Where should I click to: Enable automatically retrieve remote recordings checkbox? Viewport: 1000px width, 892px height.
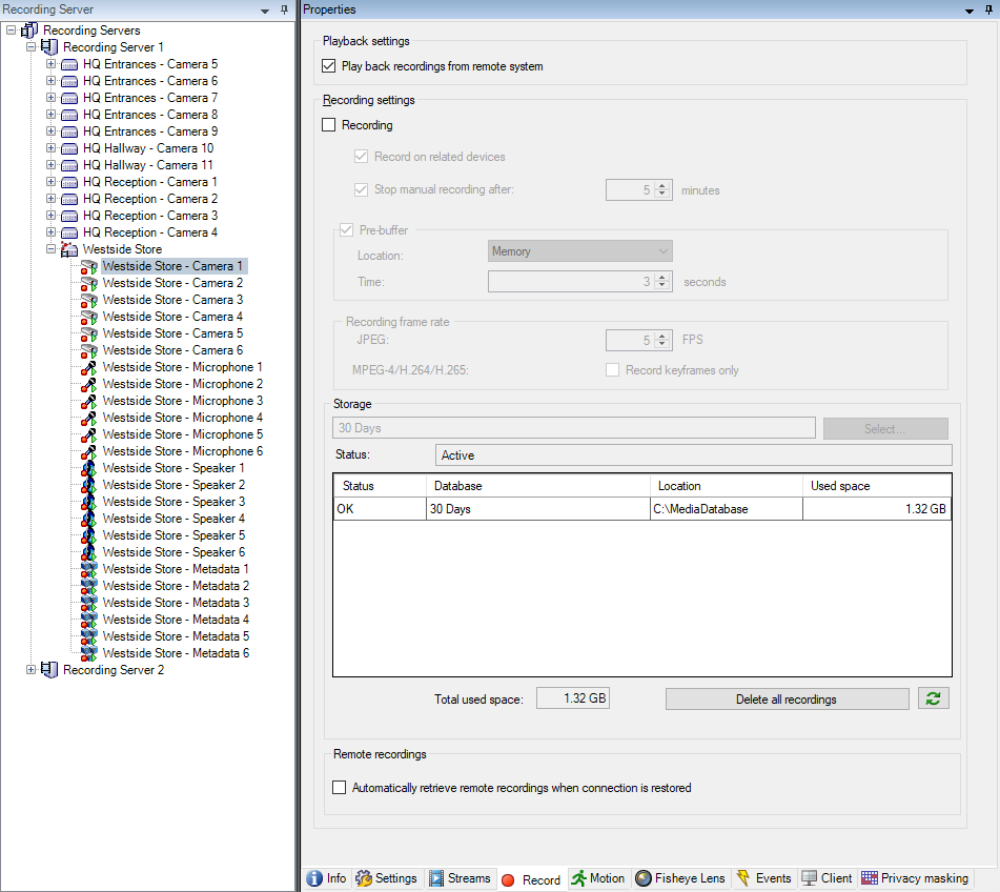tap(339, 788)
